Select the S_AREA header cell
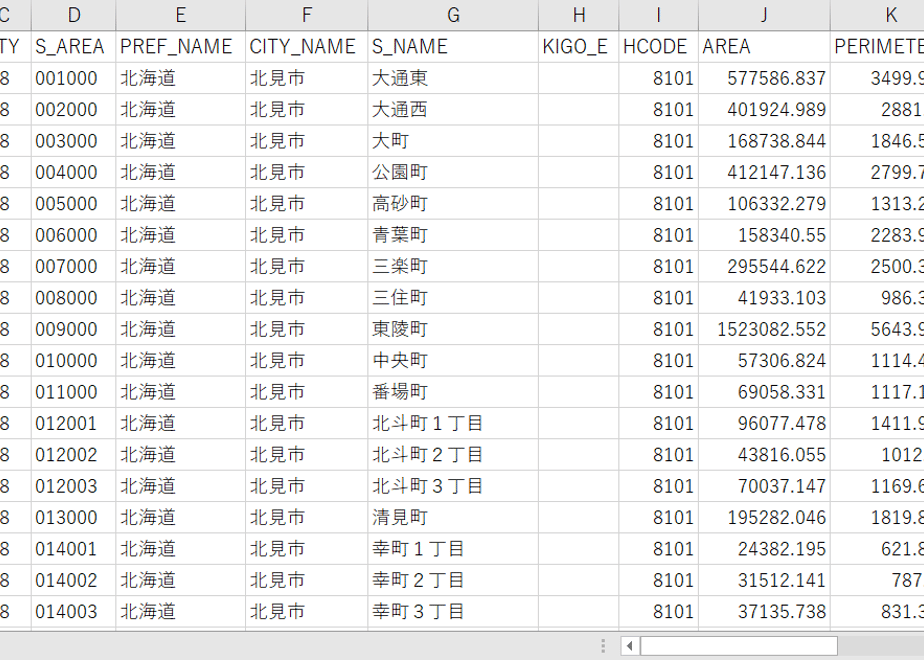This screenshot has height=660, width=924. [x=74, y=47]
